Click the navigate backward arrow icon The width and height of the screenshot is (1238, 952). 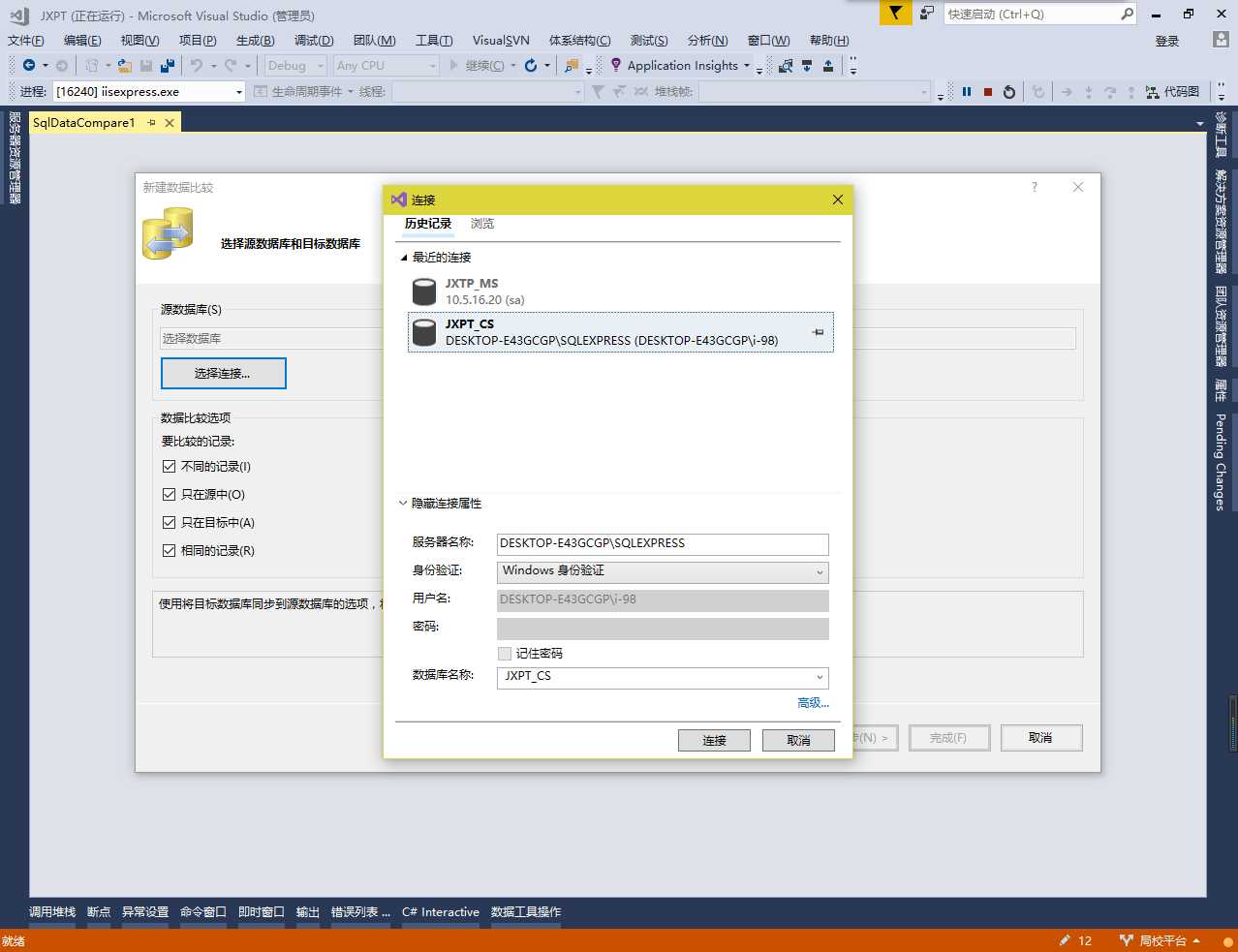tap(28, 65)
